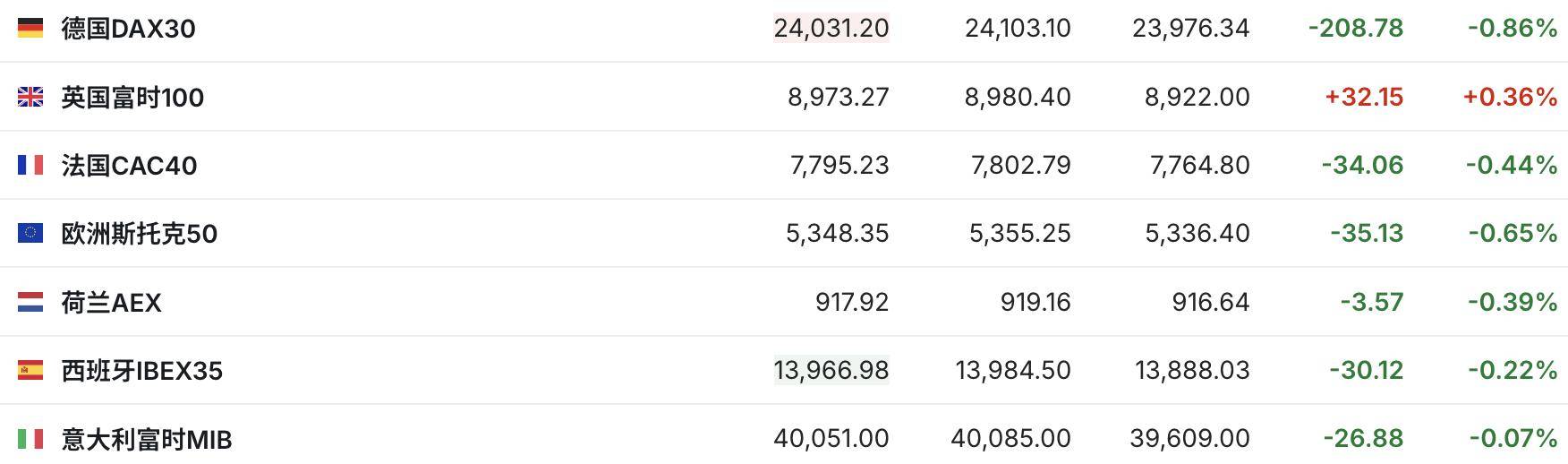
Task: Open the 法国CAC40 index page
Action: (x=129, y=165)
